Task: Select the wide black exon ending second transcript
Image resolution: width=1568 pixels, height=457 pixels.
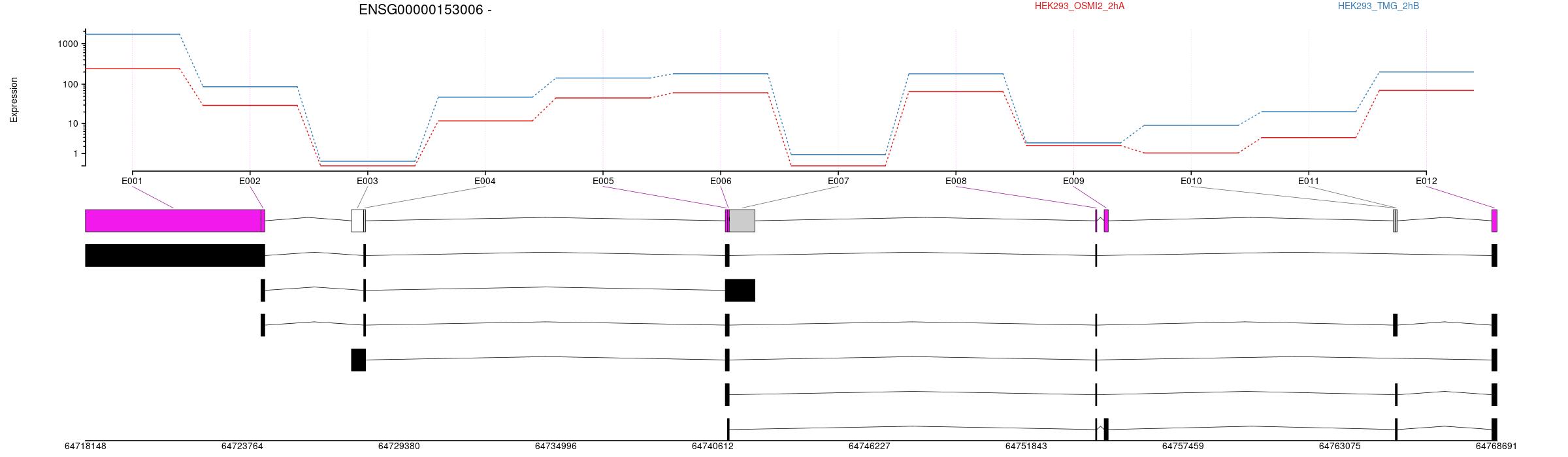Action: click(740, 291)
